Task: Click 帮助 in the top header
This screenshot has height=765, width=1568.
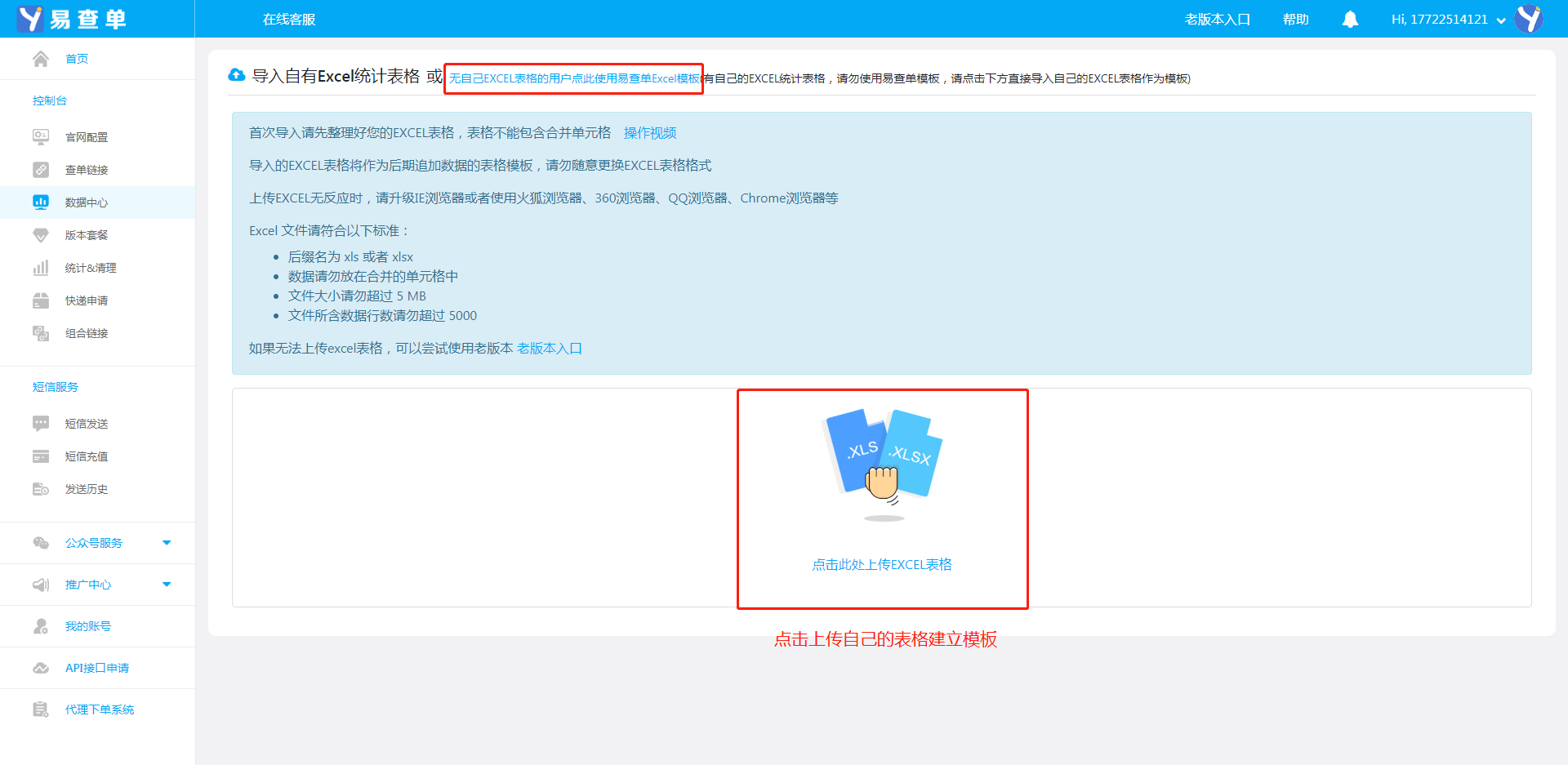Action: [x=1295, y=20]
